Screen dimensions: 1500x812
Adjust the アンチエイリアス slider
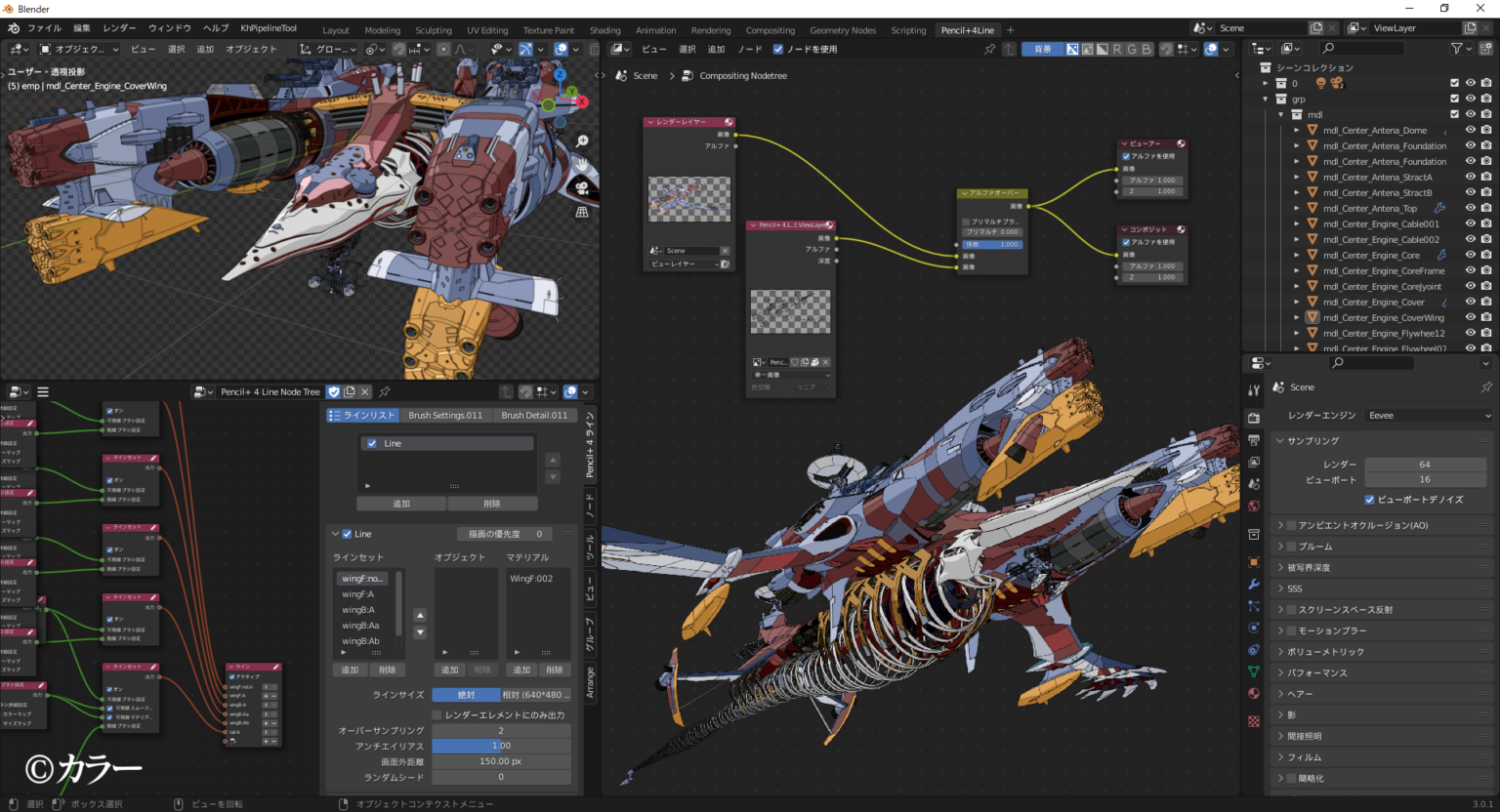point(501,745)
